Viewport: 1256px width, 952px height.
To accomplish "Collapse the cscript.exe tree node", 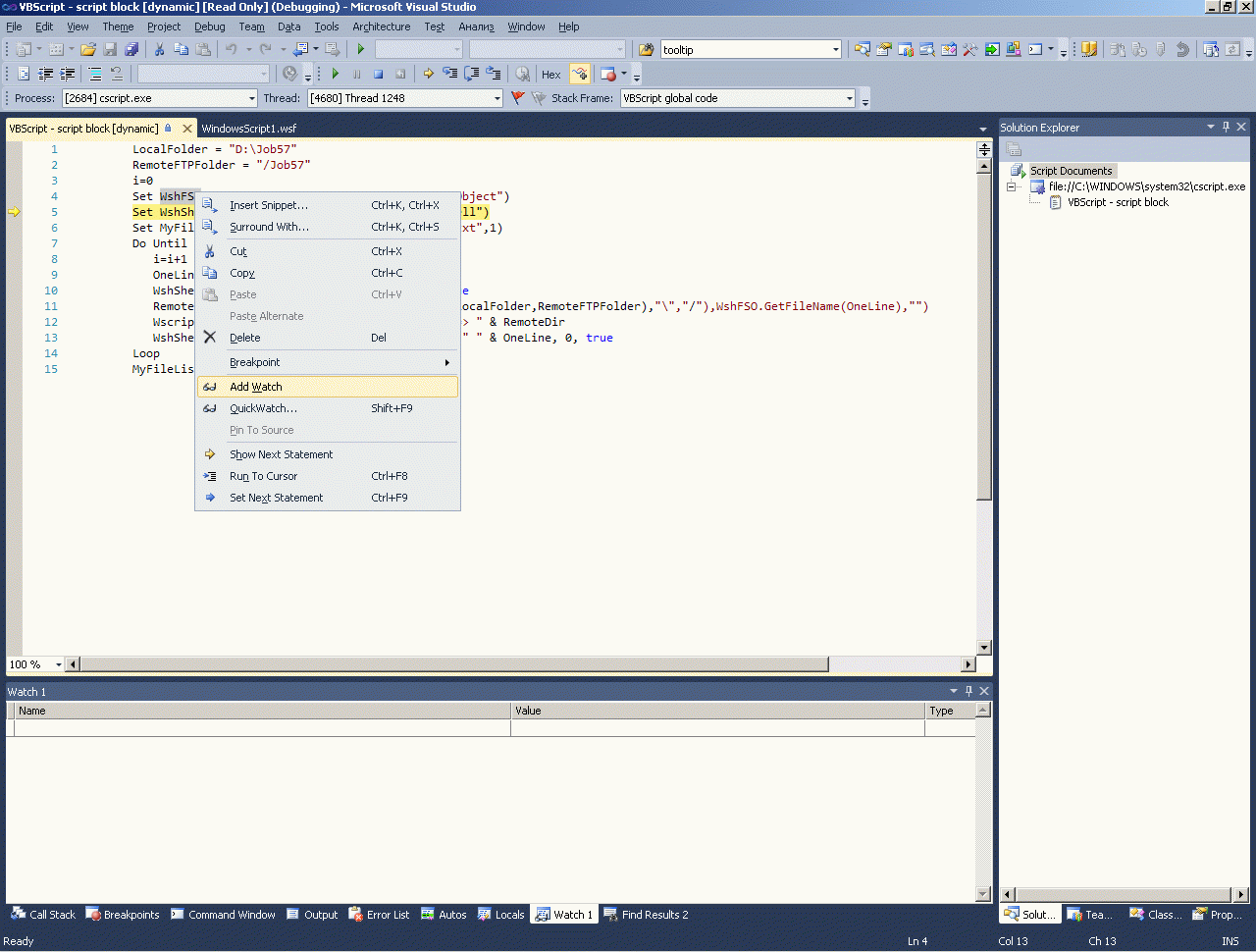I will pos(1012,186).
